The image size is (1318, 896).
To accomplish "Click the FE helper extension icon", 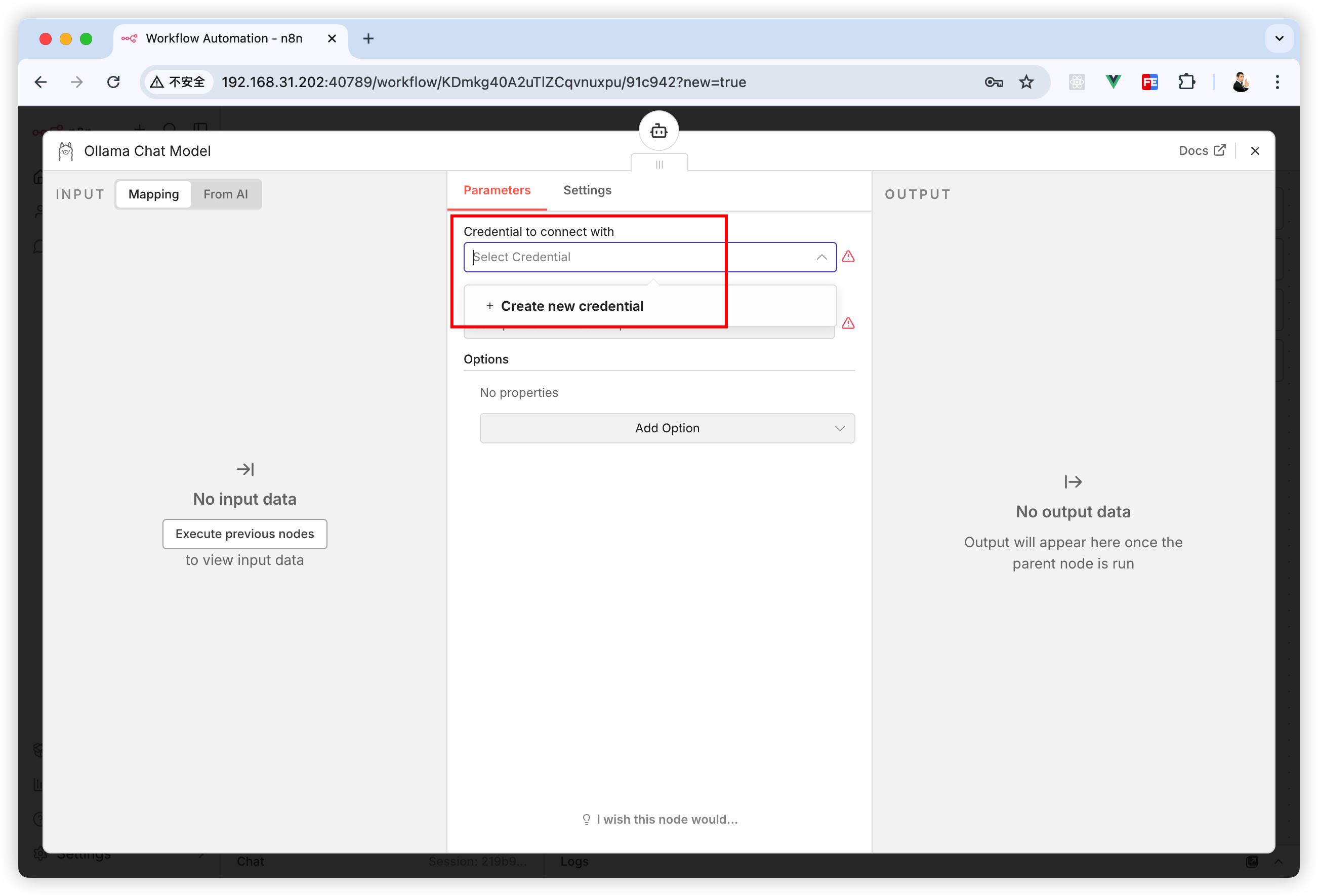I will (x=1149, y=82).
